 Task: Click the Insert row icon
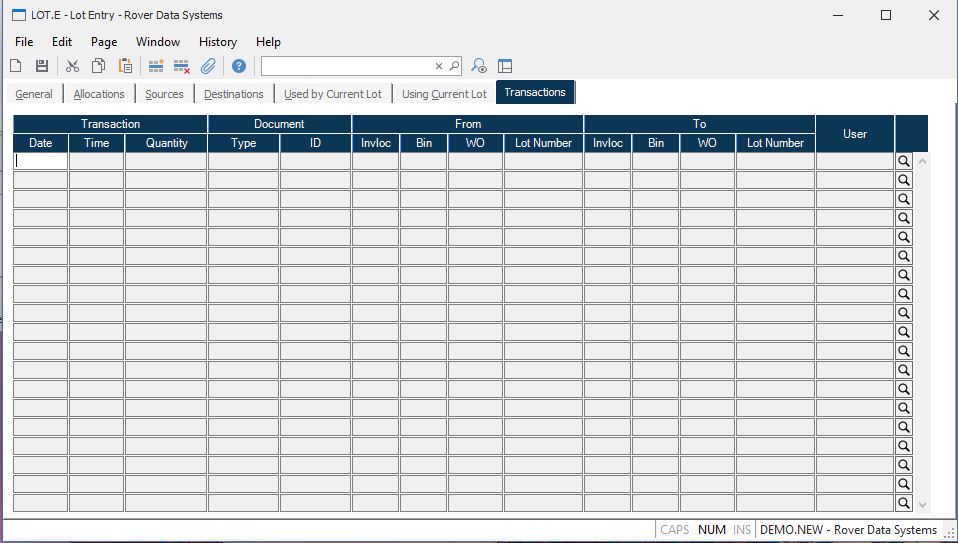(156, 66)
